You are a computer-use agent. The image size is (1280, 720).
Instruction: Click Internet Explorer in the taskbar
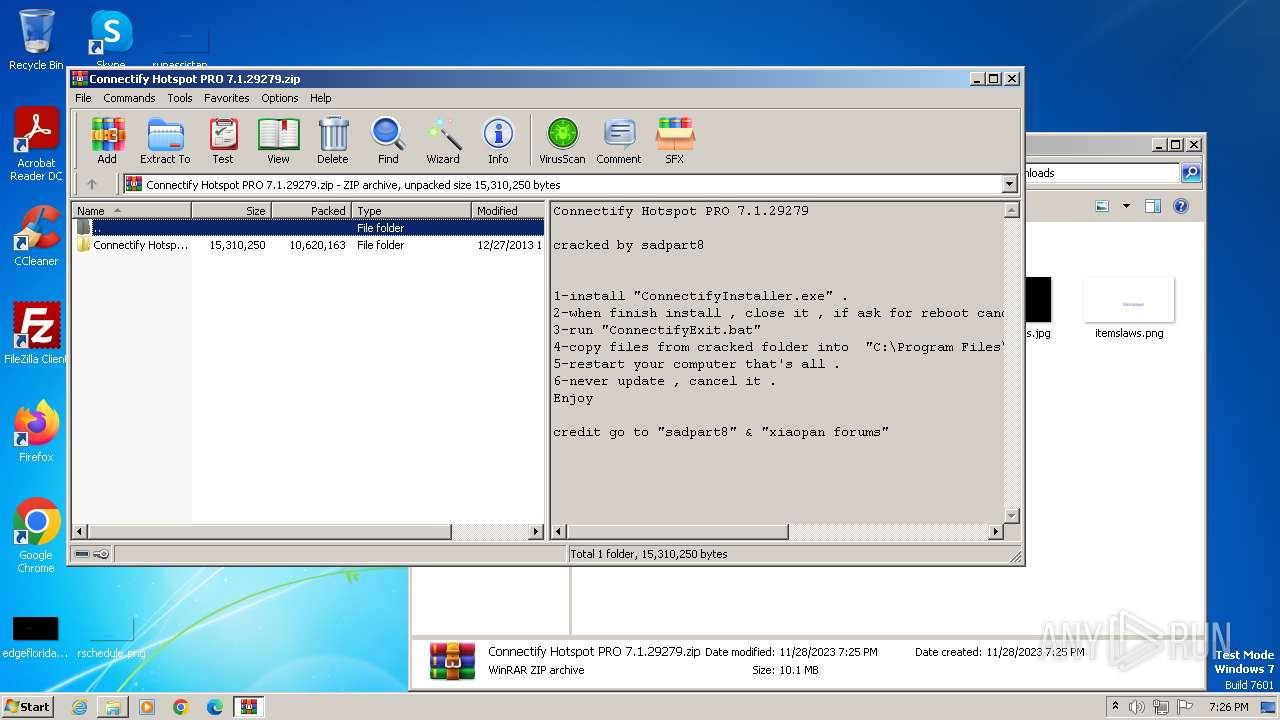click(79, 707)
